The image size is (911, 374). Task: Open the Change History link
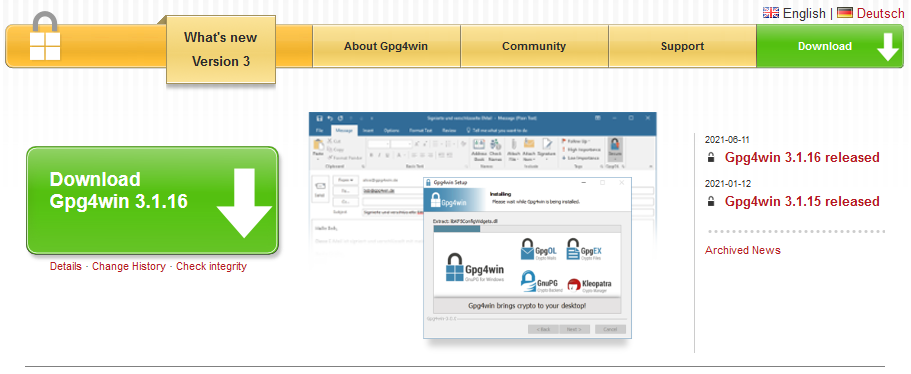click(129, 267)
